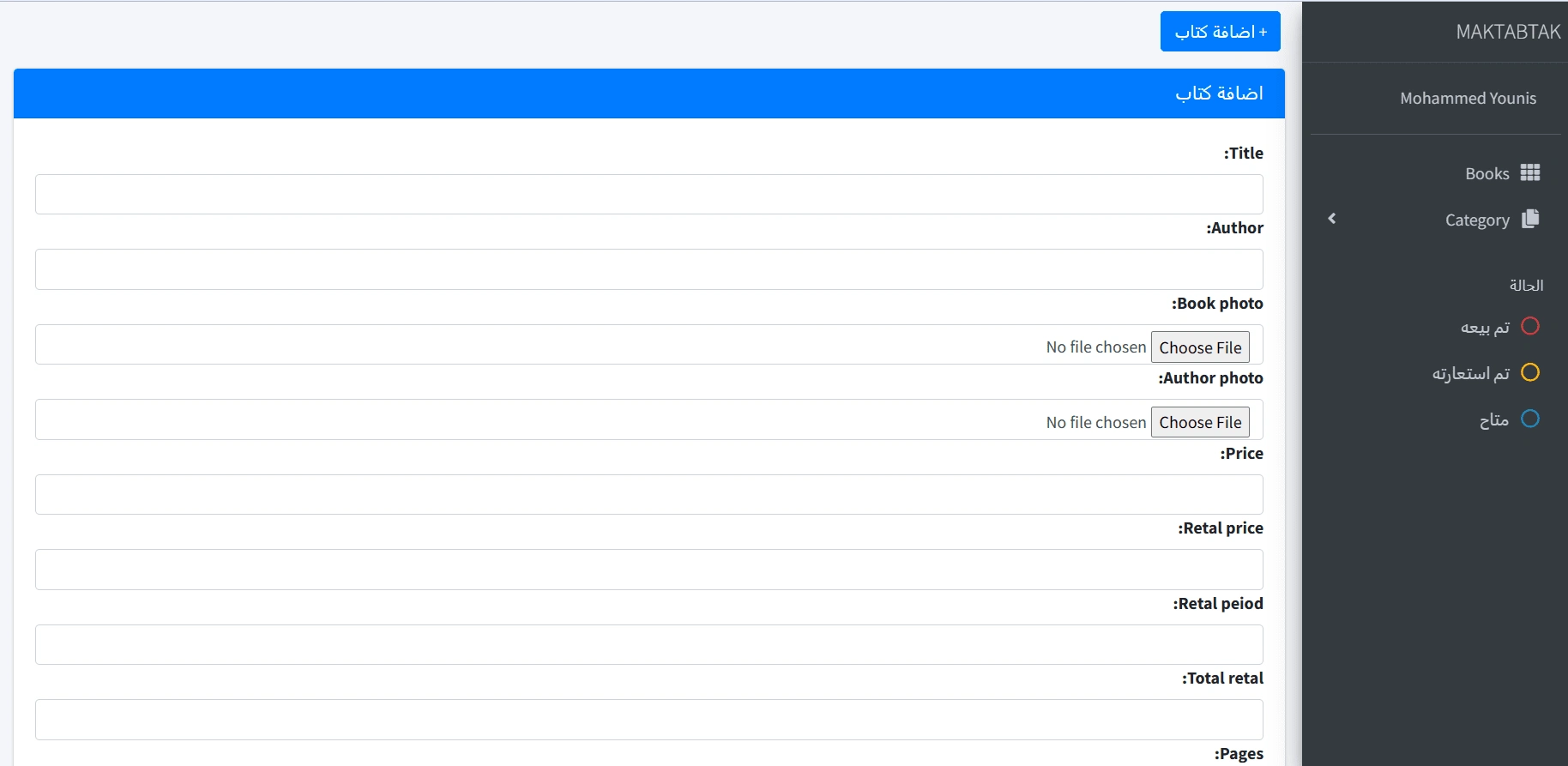The width and height of the screenshot is (1568, 766).
Task: Expand the Category submenu chevron
Action: (1332, 219)
